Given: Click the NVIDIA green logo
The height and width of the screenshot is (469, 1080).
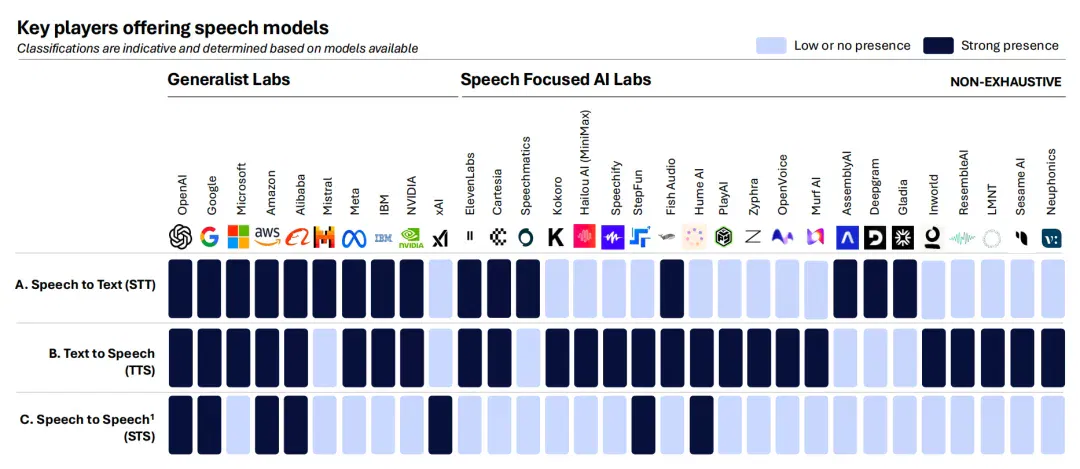Looking at the screenshot, I should (411, 238).
